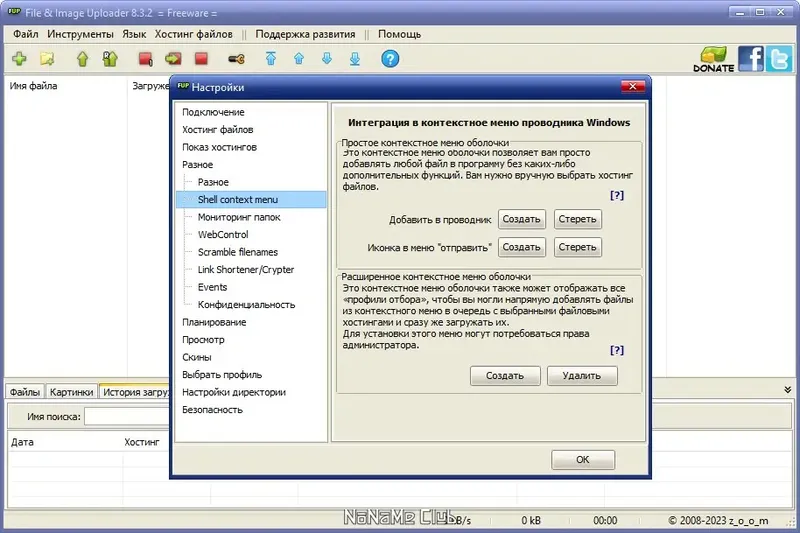Open the Twitter bird icon link
Image resolution: width=800 pixels, height=533 pixels.
tap(779, 59)
